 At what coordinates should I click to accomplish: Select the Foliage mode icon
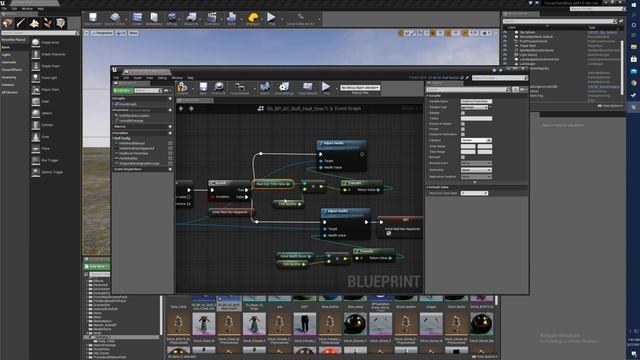[48, 23]
